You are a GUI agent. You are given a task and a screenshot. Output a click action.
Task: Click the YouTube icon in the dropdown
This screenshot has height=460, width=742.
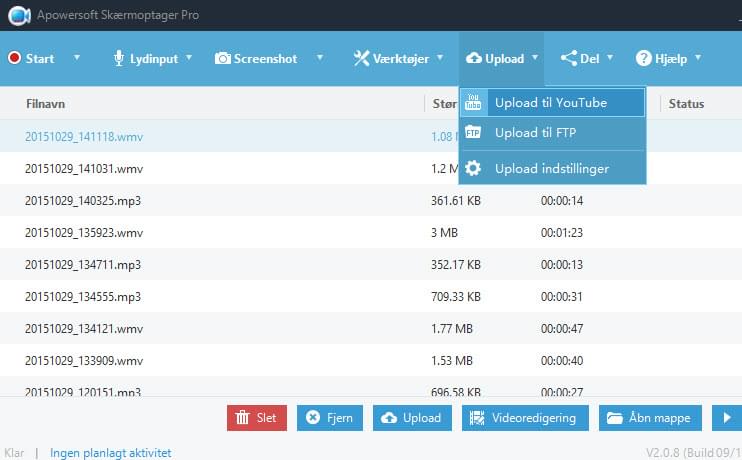point(473,102)
